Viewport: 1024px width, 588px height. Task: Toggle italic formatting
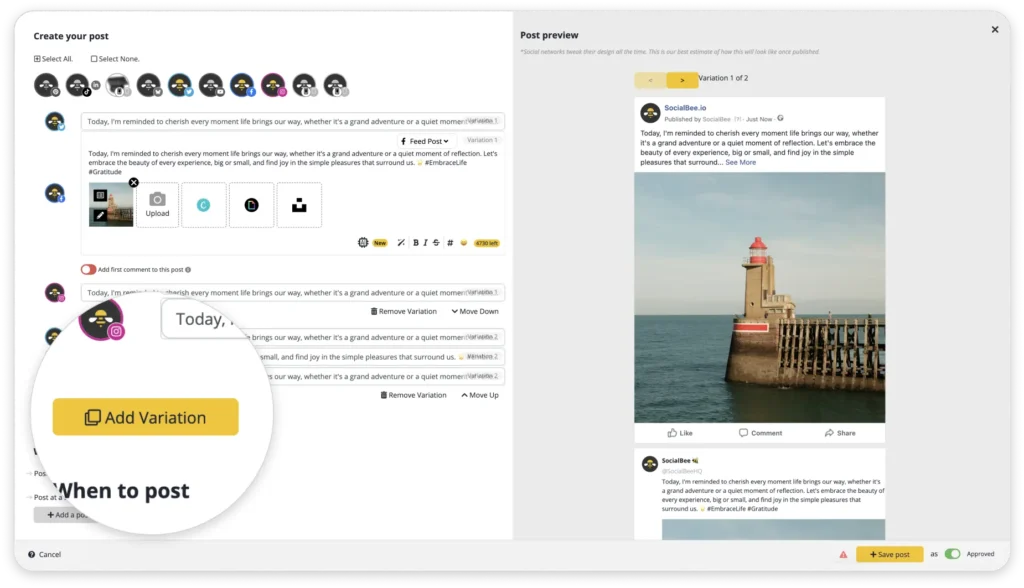(425, 242)
